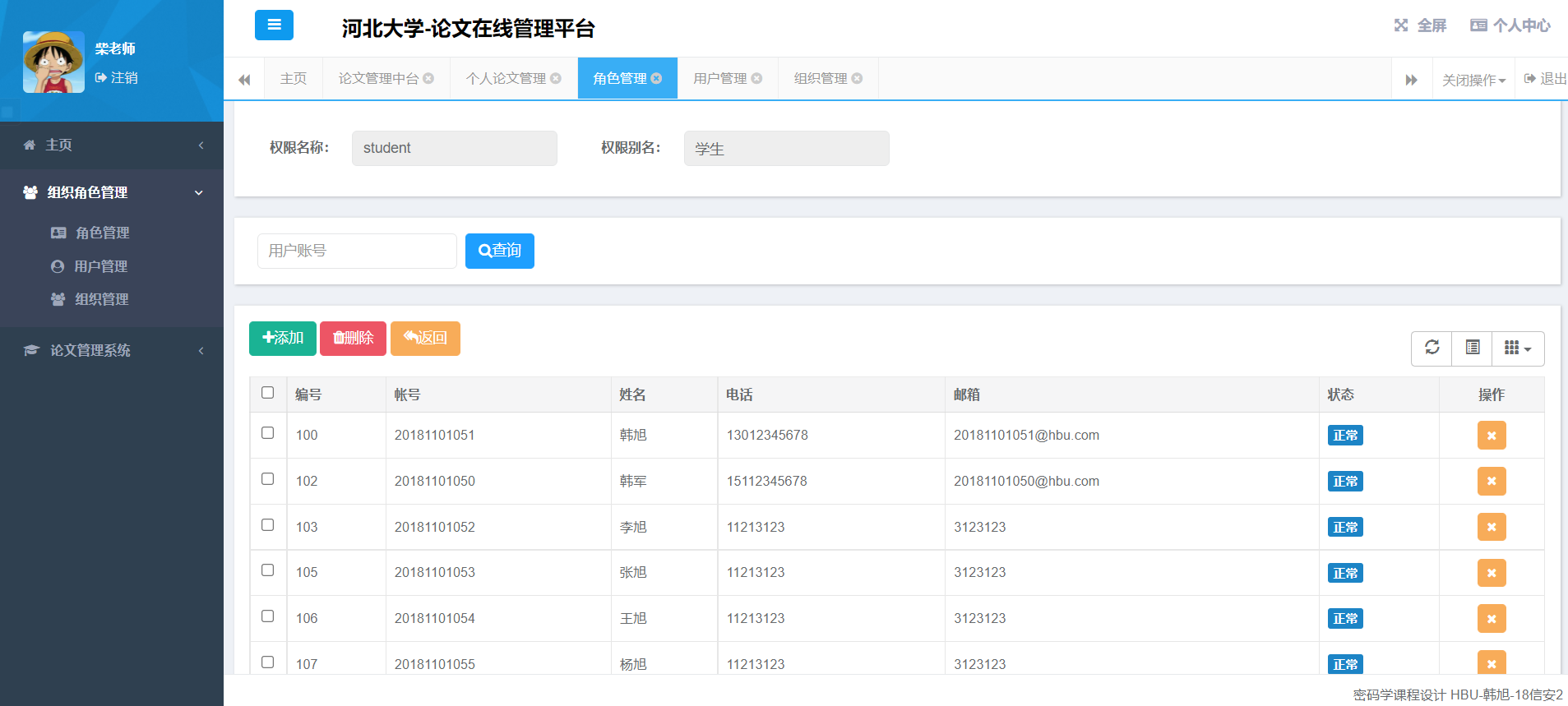
Task: Remove user 王旭 with the orange X
Action: [1492, 619]
